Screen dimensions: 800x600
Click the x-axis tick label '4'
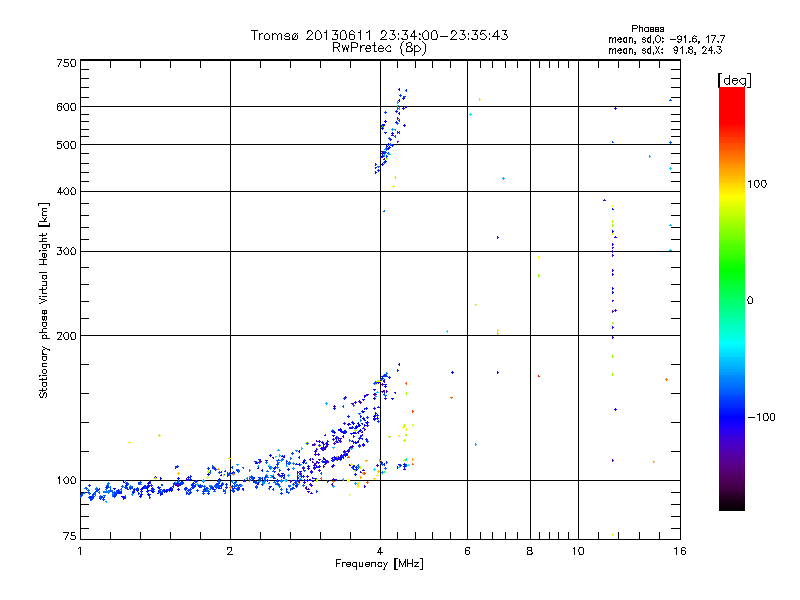[x=380, y=551]
